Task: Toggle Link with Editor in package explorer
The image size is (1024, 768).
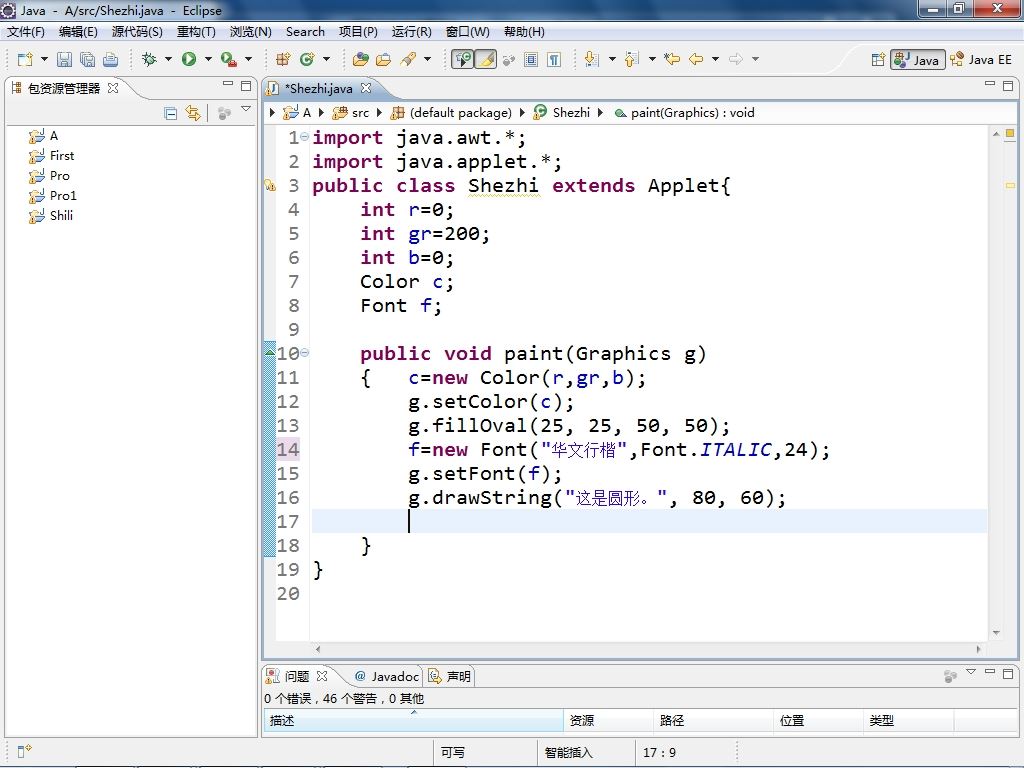Action: point(193,114)
